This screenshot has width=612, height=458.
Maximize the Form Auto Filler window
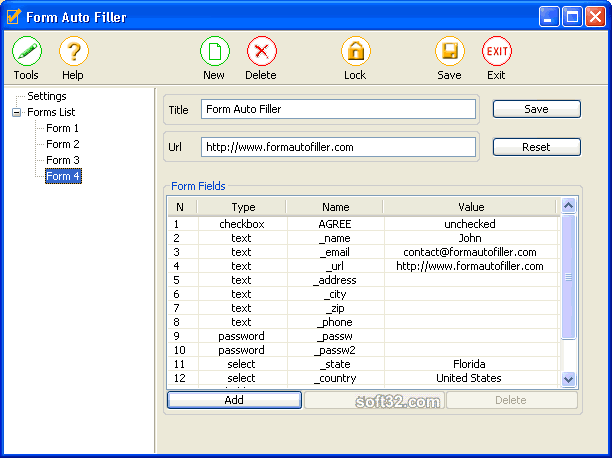(x=573, y=17)
